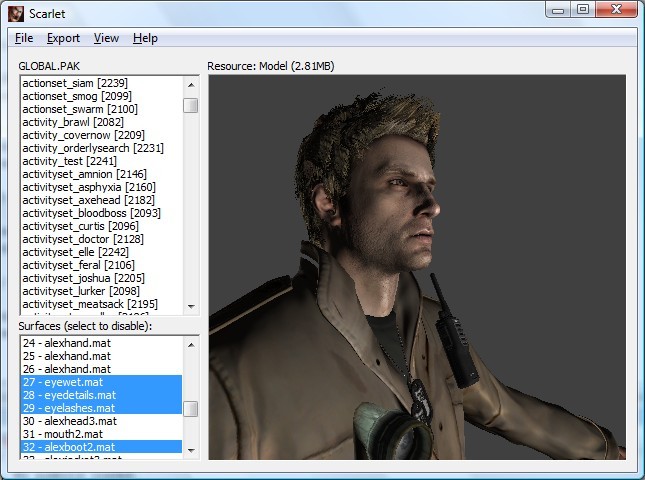
Task: Disable surface 31 - mouth2.mat
Action: 101,434
